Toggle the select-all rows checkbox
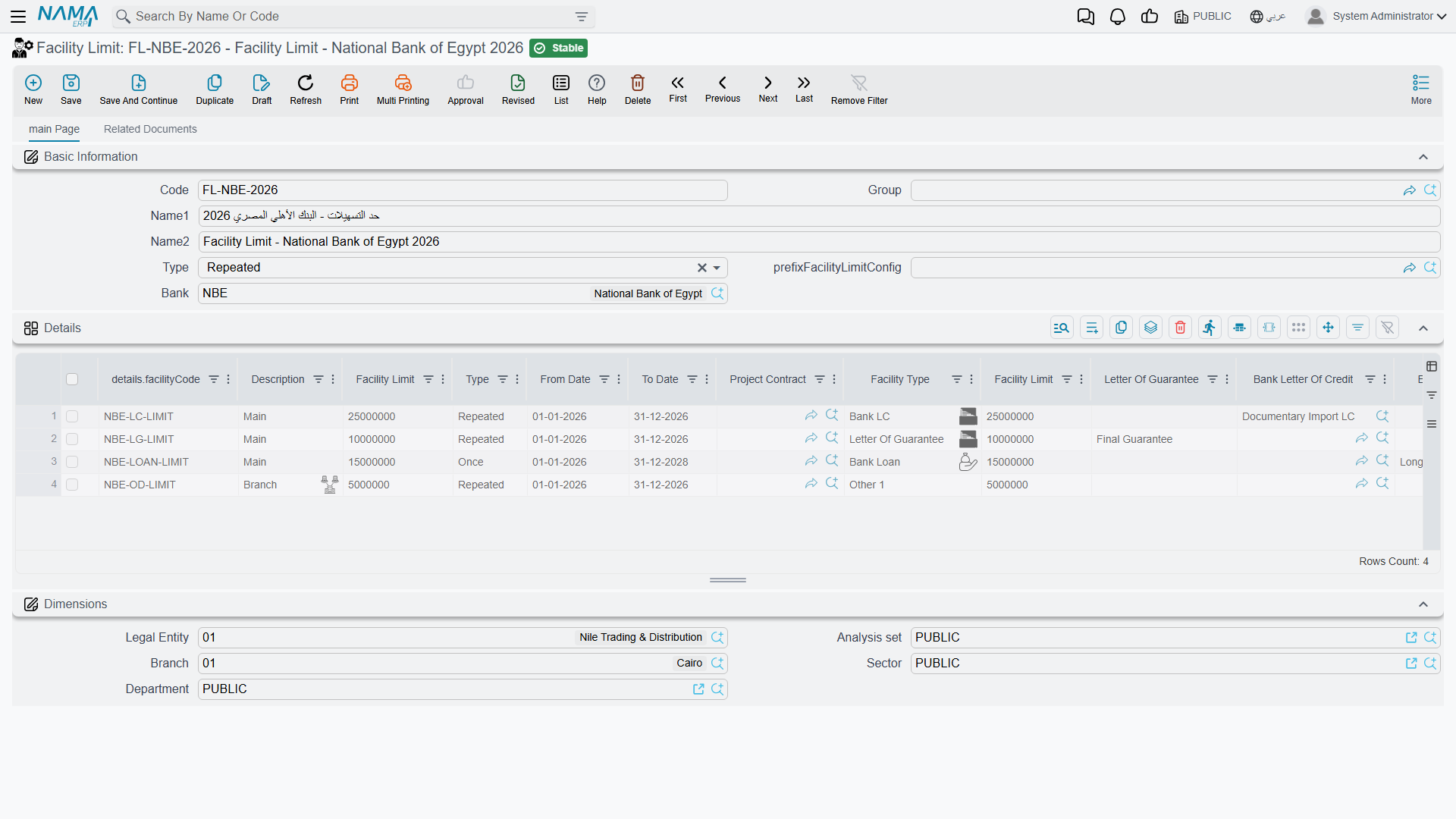This screenshot has width=1456, height=819. click(x=72, y=379)
